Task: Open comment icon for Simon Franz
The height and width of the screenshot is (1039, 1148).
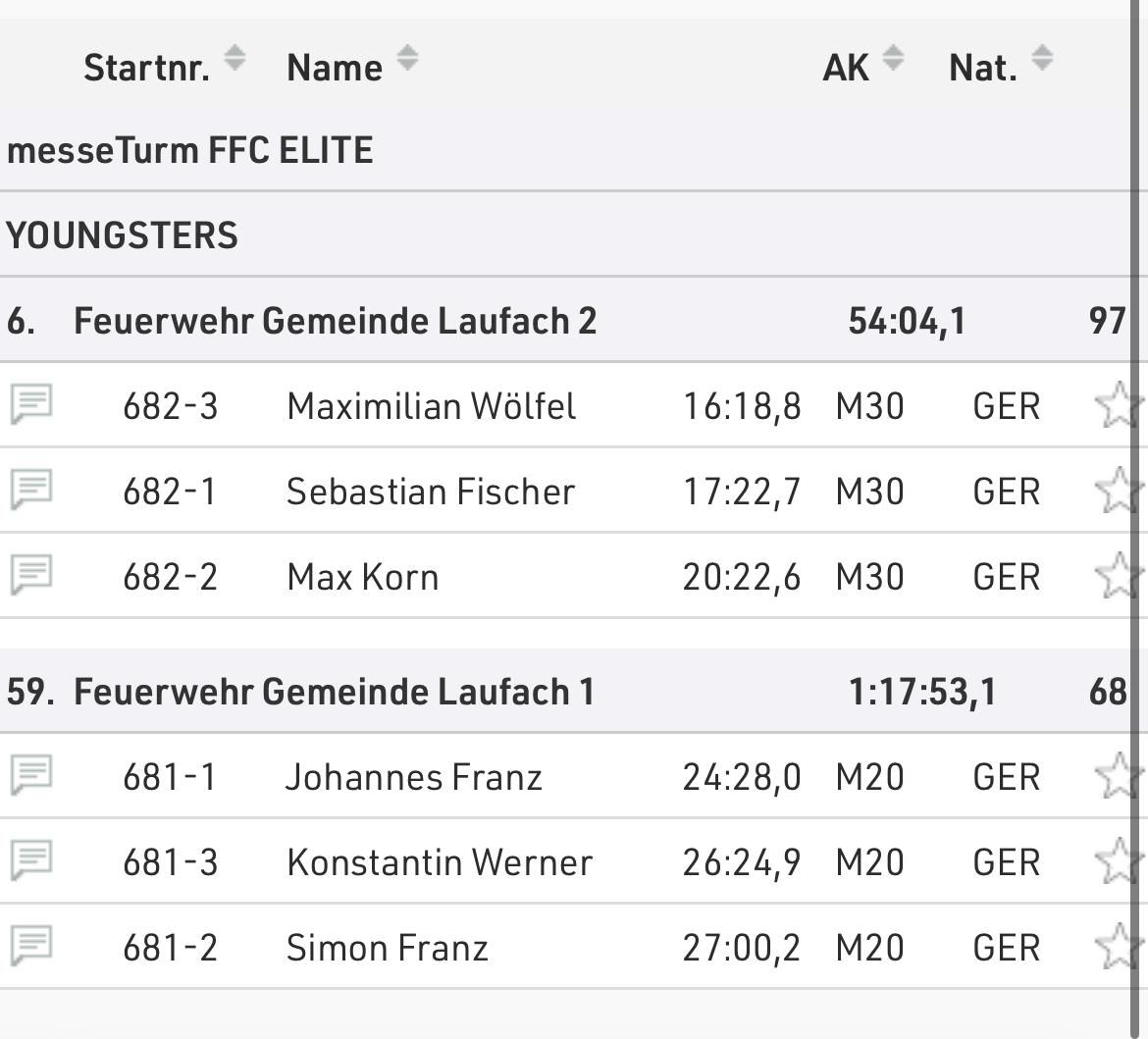Action: click(30, 947)
